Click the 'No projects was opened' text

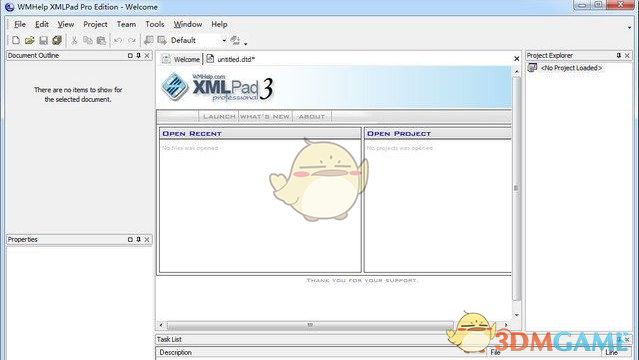point(399,148)
